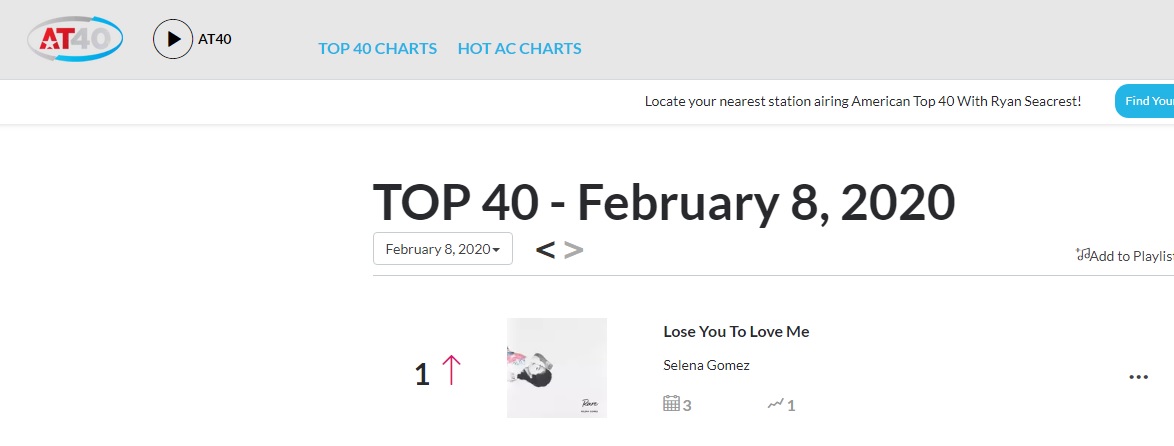1174x446 pixels.
Task: Click the Selena Gomez artist name
Action: pos(706,365)
